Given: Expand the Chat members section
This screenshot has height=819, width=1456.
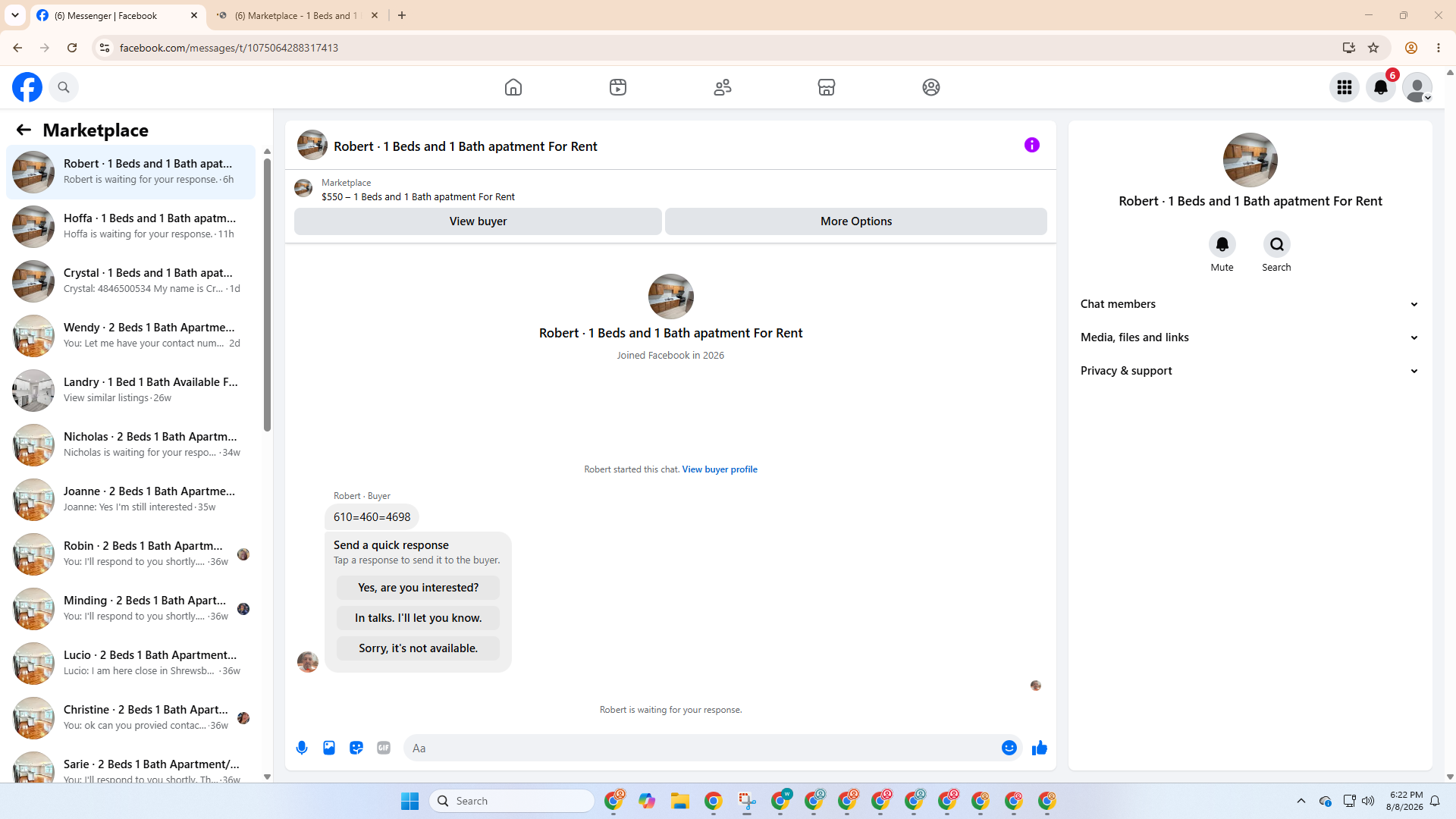Looking at the screenshot, I should [1250, 304].
